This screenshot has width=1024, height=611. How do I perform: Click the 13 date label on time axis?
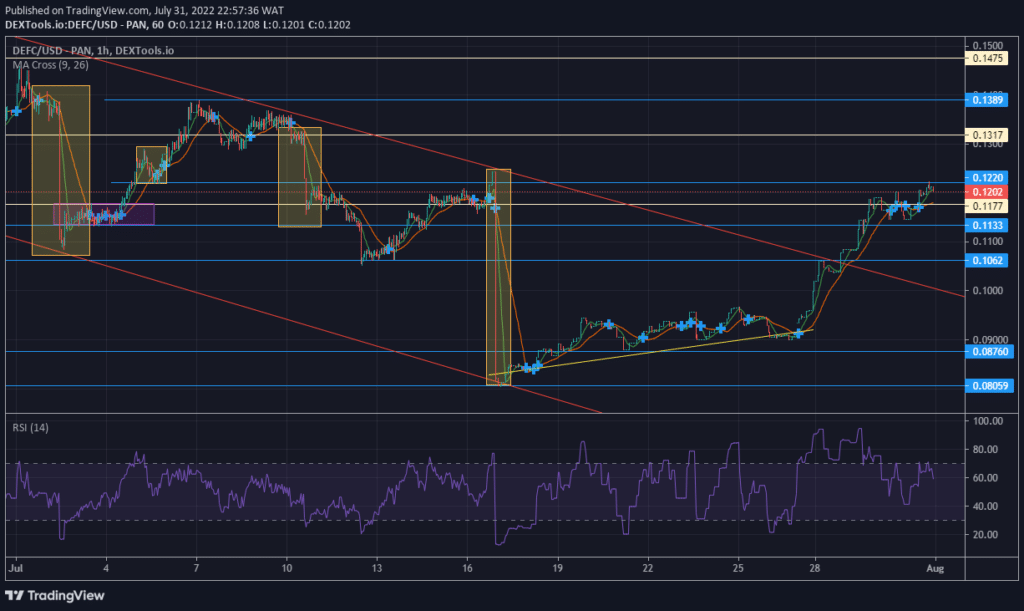tap(377, 569)
